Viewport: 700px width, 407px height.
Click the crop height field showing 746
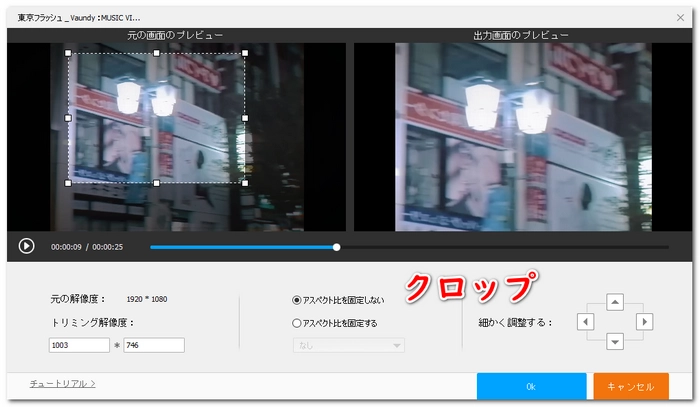(154, 345)
